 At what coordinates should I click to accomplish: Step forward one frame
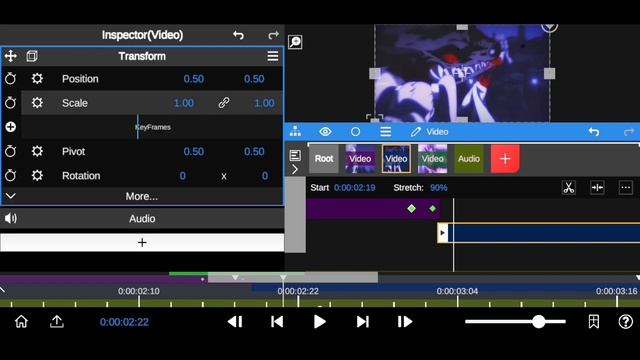[405, 322]
